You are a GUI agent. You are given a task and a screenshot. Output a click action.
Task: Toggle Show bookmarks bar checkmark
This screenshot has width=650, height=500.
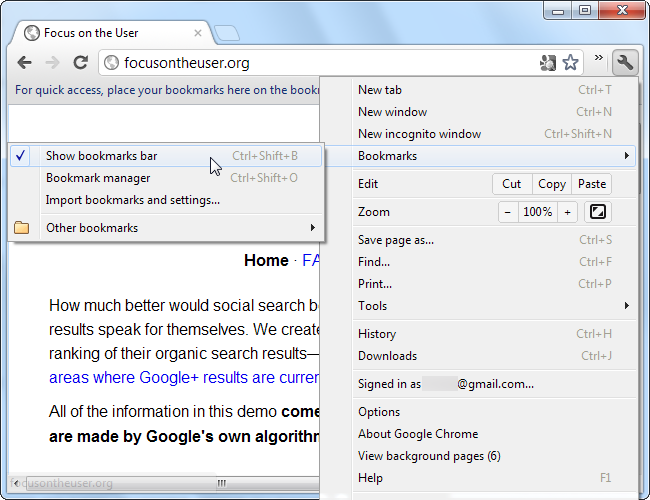pos(20,156)
